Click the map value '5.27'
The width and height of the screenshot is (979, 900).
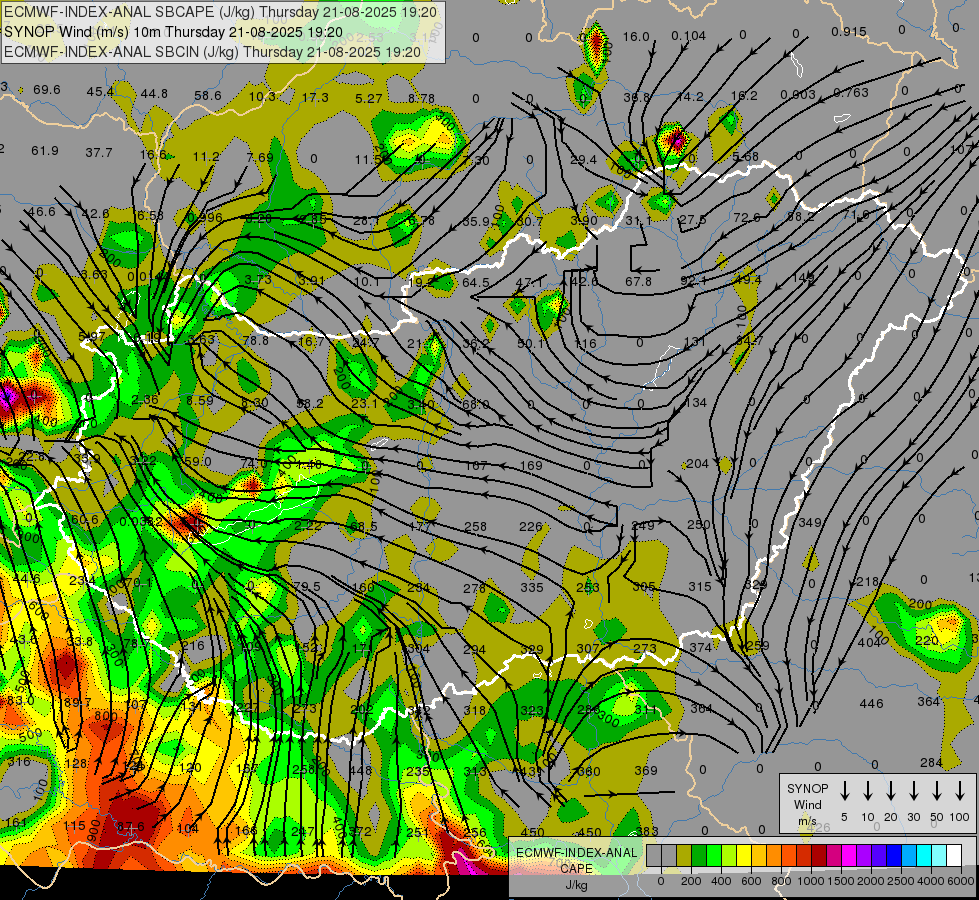click(368, 99)
